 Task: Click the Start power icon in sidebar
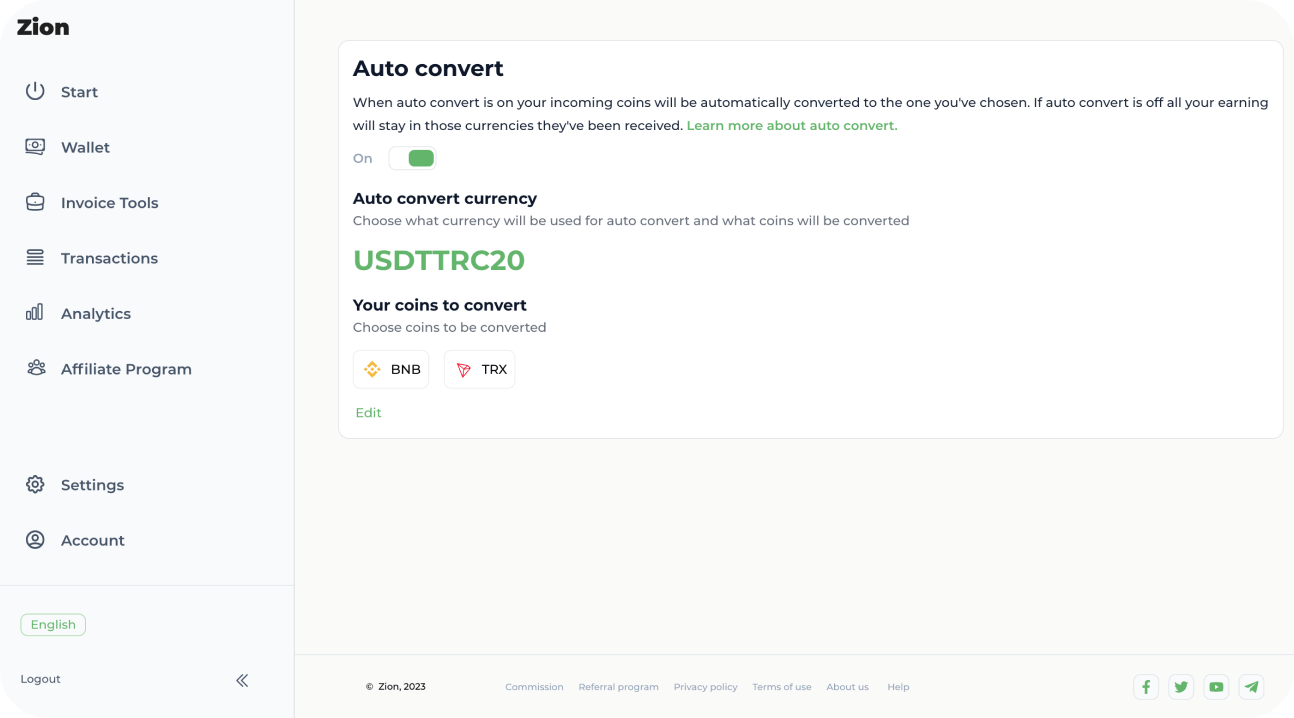click(x=35, y=91)
